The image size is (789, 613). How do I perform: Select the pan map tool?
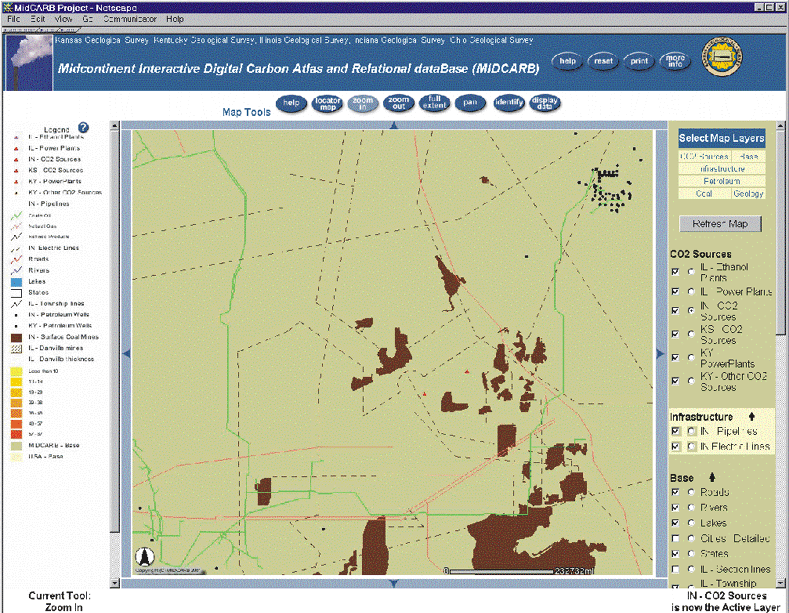pos(470,103)
